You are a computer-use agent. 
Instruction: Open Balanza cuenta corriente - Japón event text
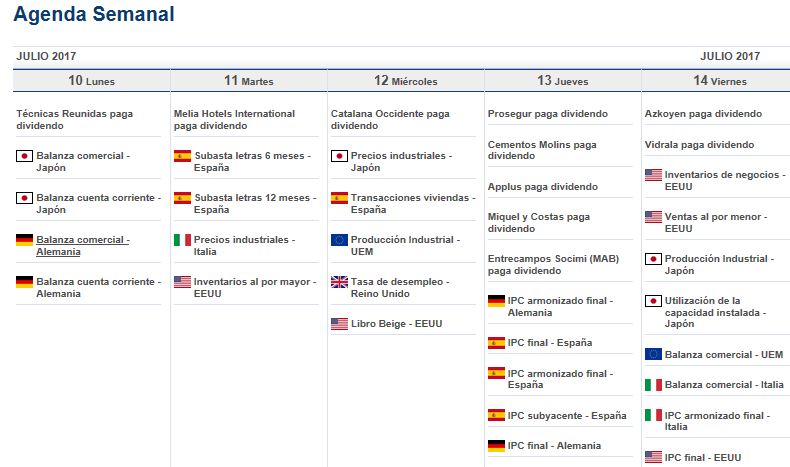[98, 204]
